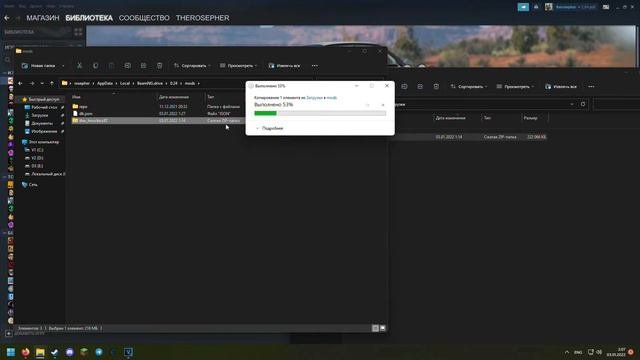The image size is (640, 360).
Task: Click the Copy icon in mods window toolbar
Action: (96, 66)
